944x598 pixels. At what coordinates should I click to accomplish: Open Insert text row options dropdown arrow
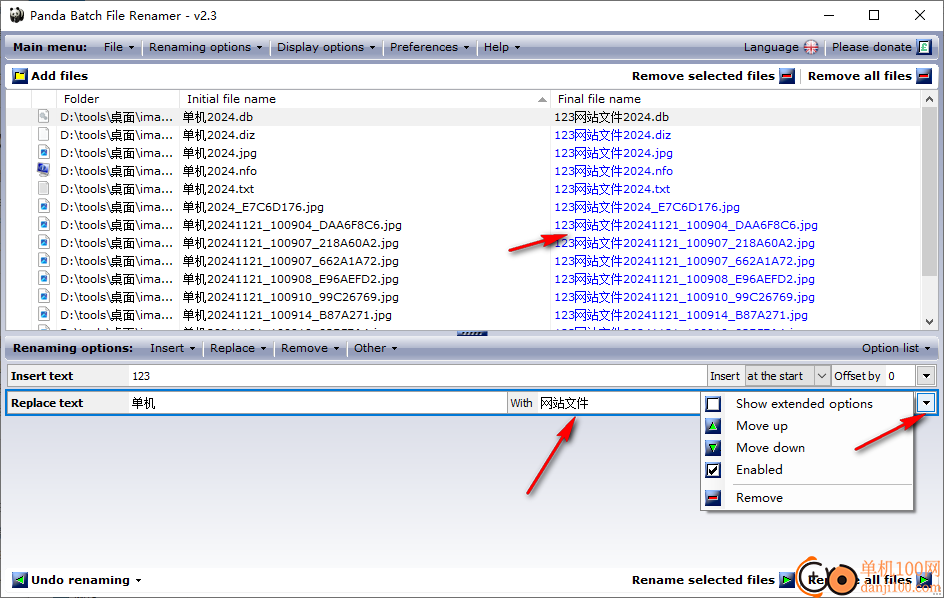pos(926,376)
